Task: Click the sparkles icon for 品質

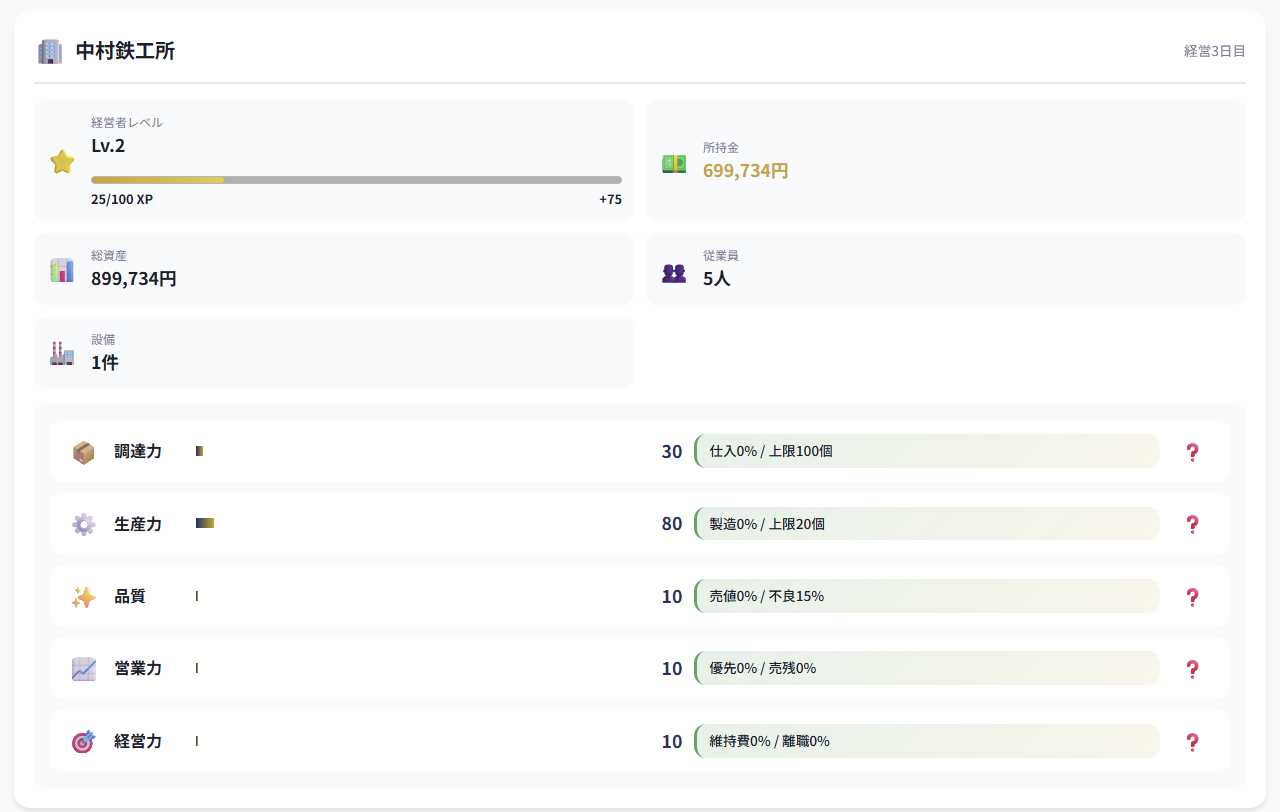Action: click(x=84, y=597)
